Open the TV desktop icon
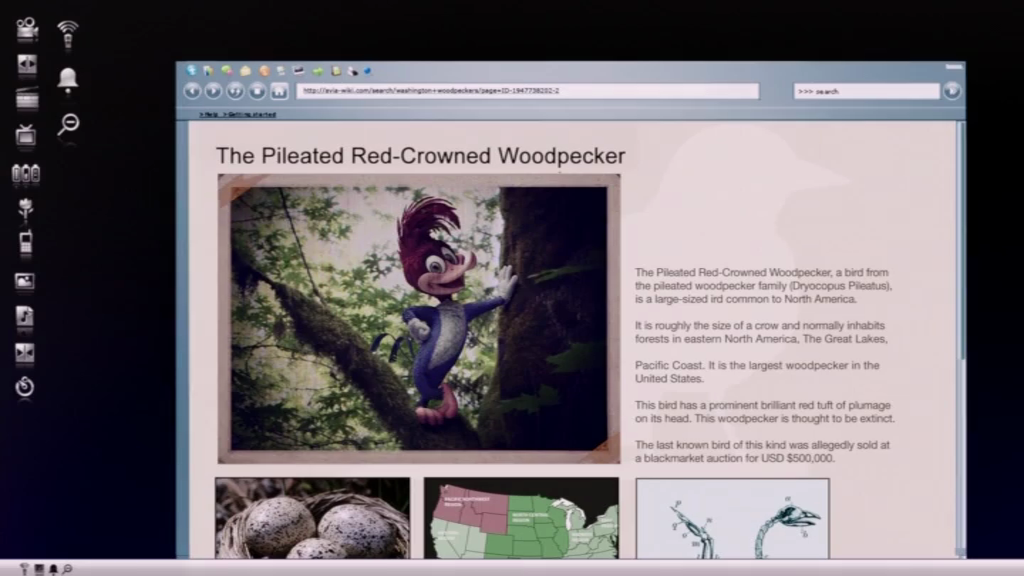 (26, 135)
